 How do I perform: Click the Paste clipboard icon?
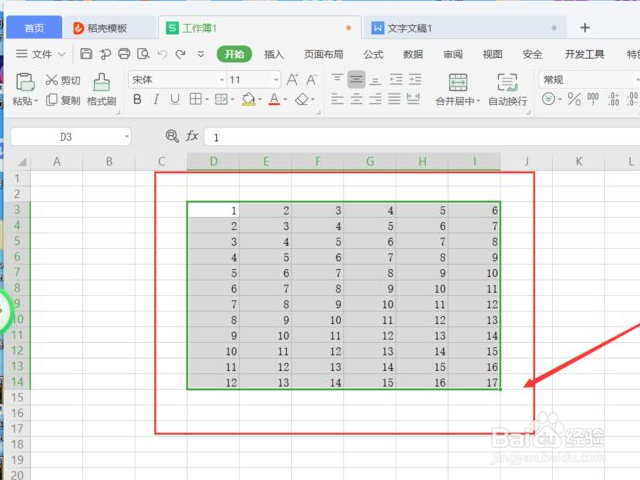25,82
